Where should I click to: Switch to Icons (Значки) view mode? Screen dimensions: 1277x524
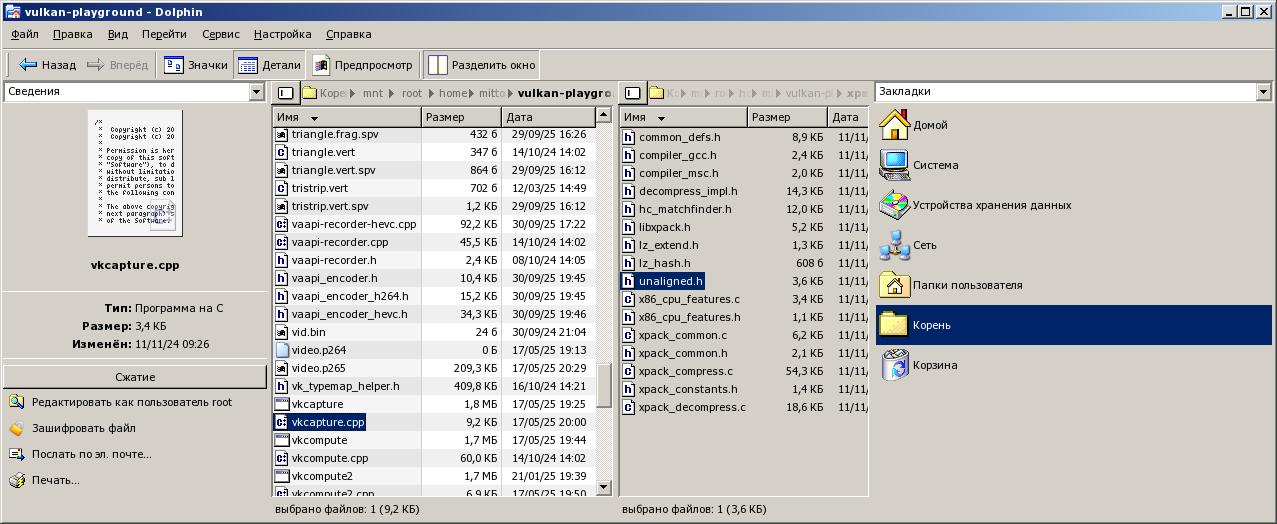click(196, 65)
